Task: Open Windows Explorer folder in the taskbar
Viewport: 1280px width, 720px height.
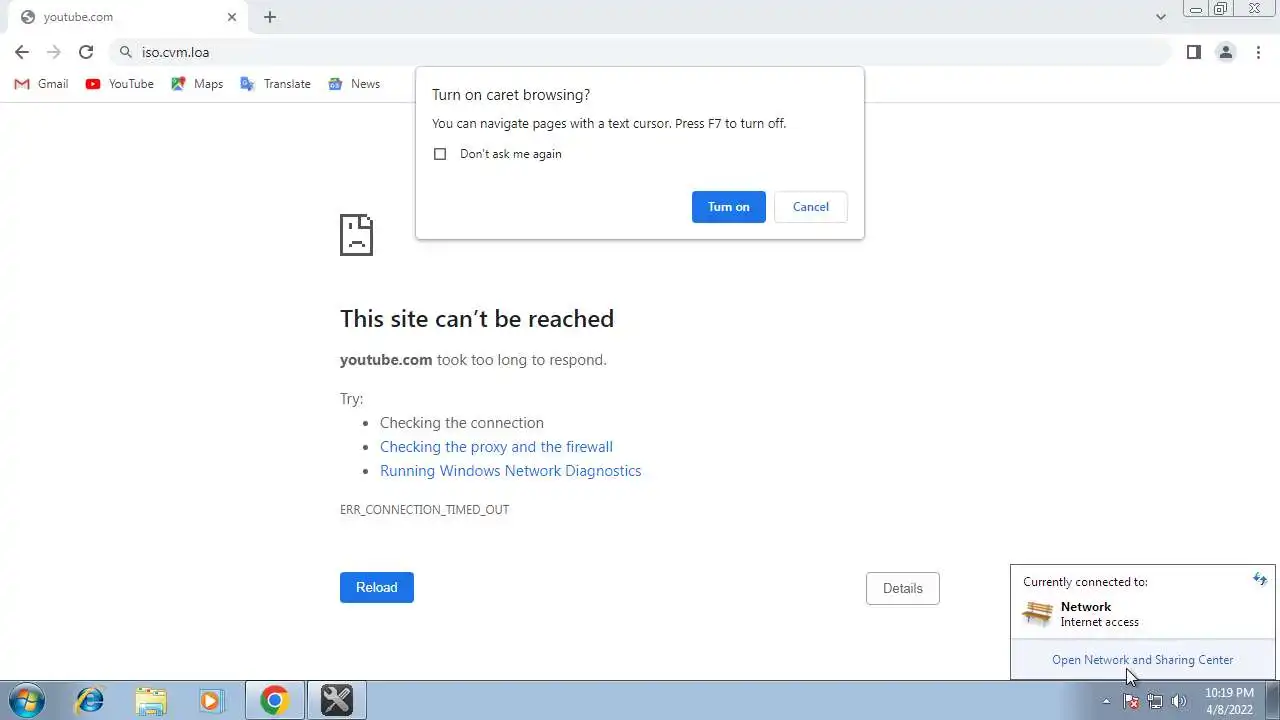Action: click(151, 701)
